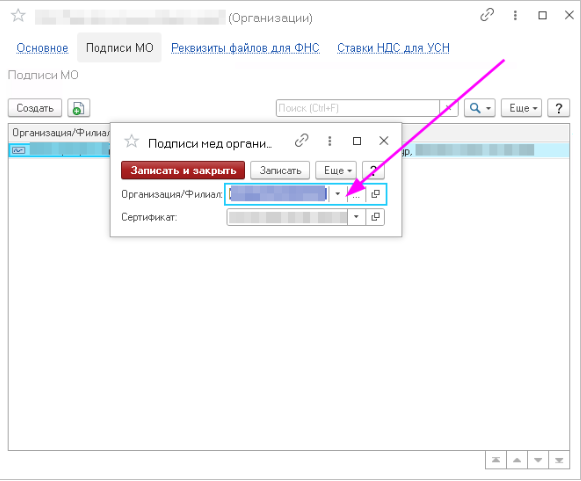Create new item by copying icon
The height and width of the screenshot is (481, 581).
79,108
